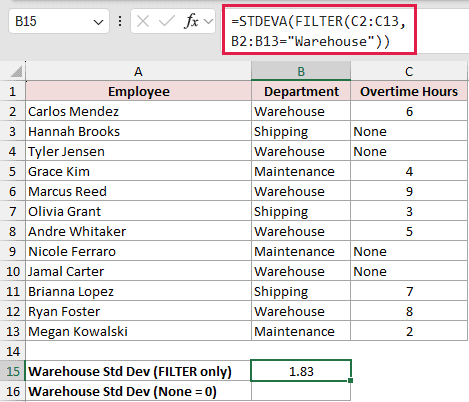Image resolution: width=469 pixels, height=402 pixels.
Task: Select the Brianna Lopez cell
Action: pyautogui.click(x=138, y=291)
